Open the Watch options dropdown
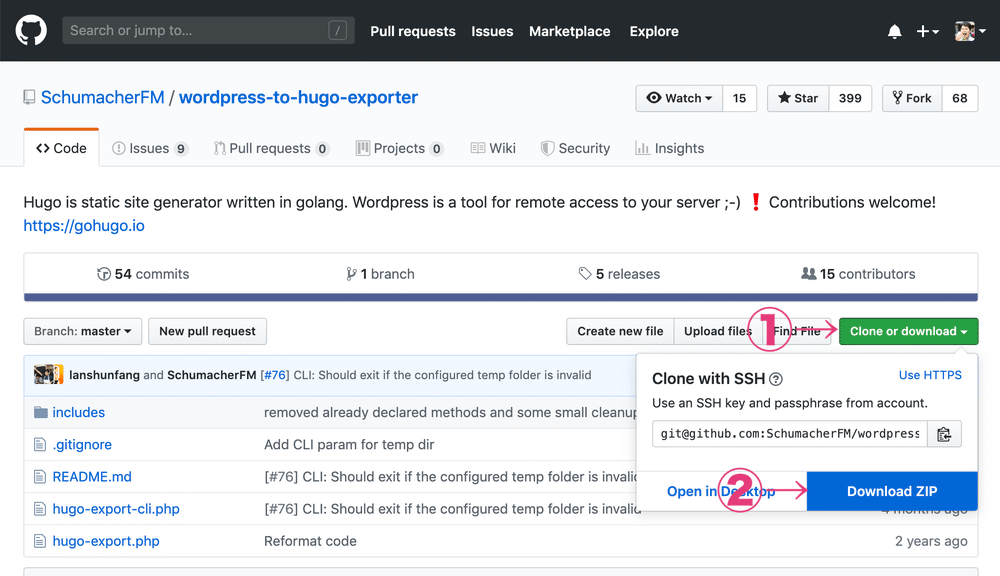This screenshot has width=1000, height=576. click(679, 98)
